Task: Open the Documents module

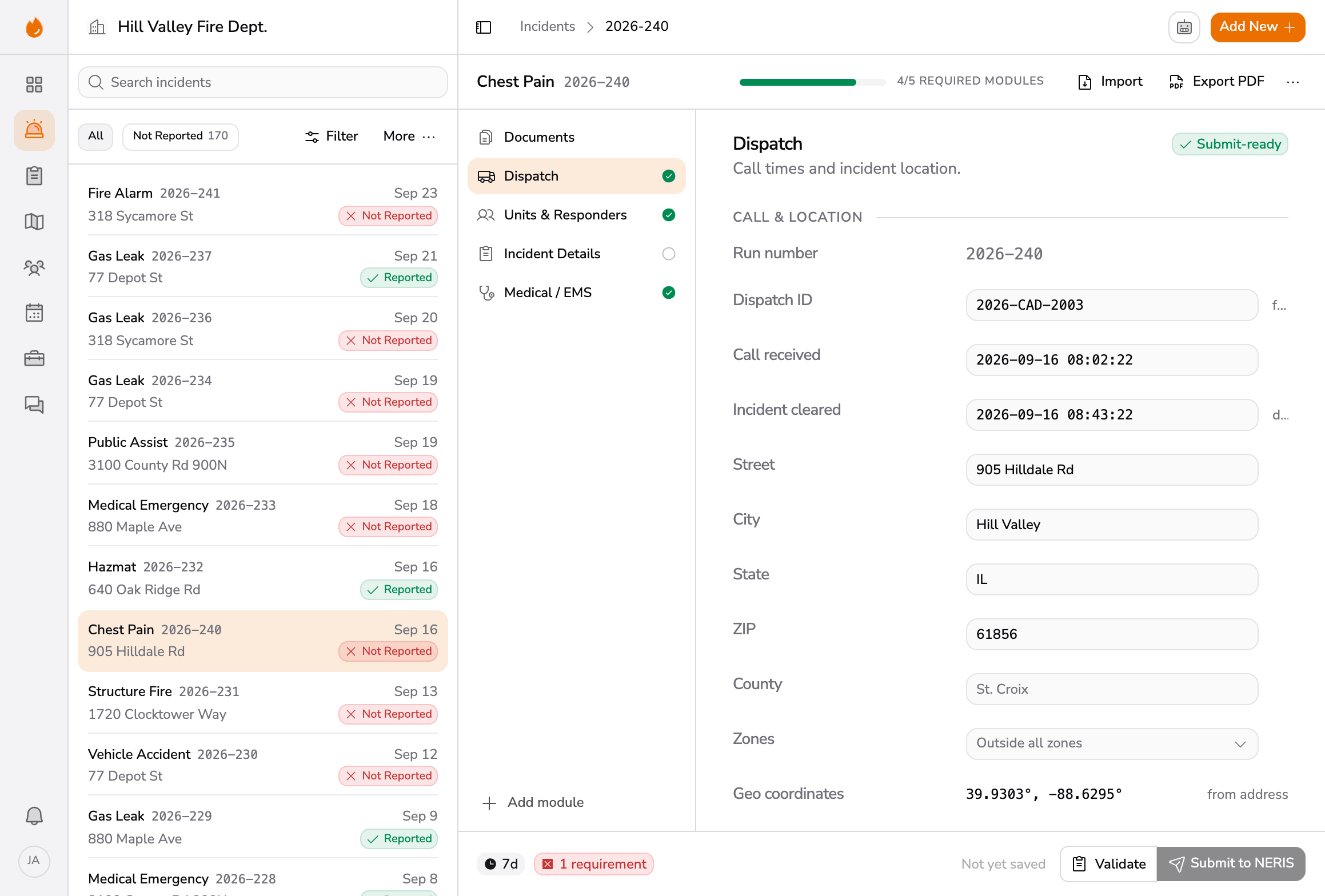Action: [577, 137]
